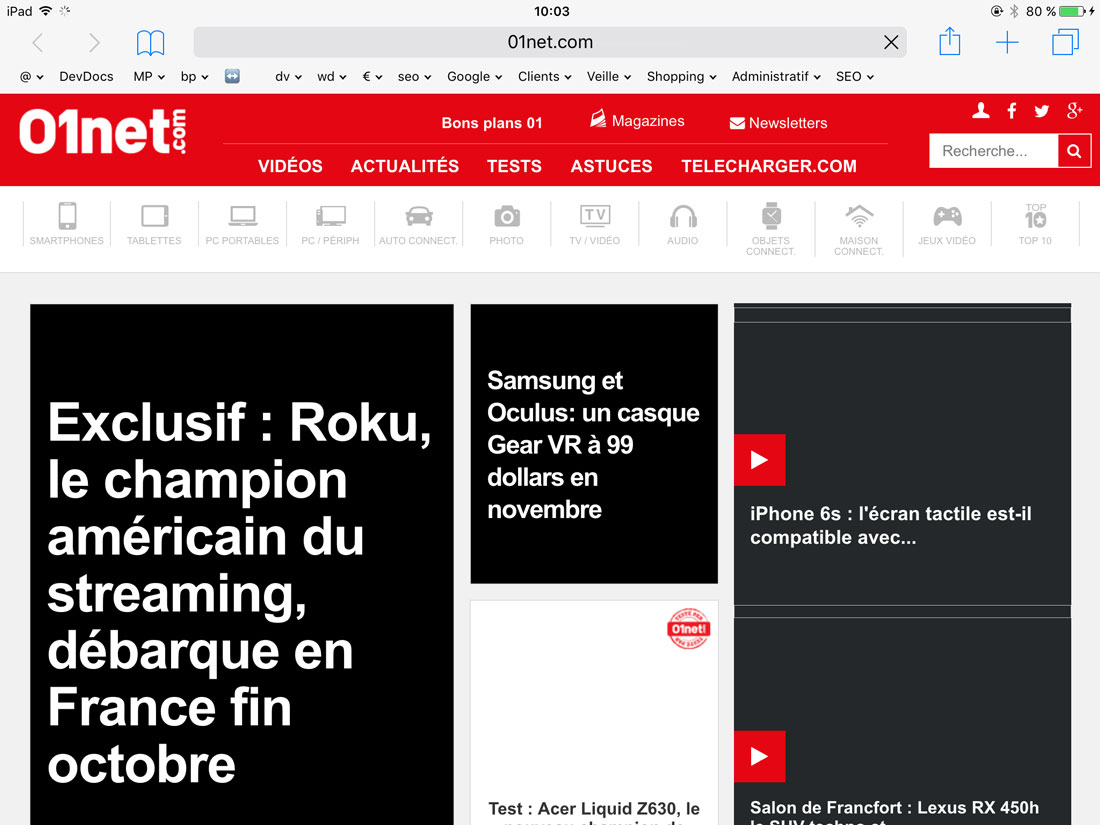Open the @ bookmarks folder dropdown
Image resolution: width=1100 pixels, height=825 pixels.
click(32, 76)
